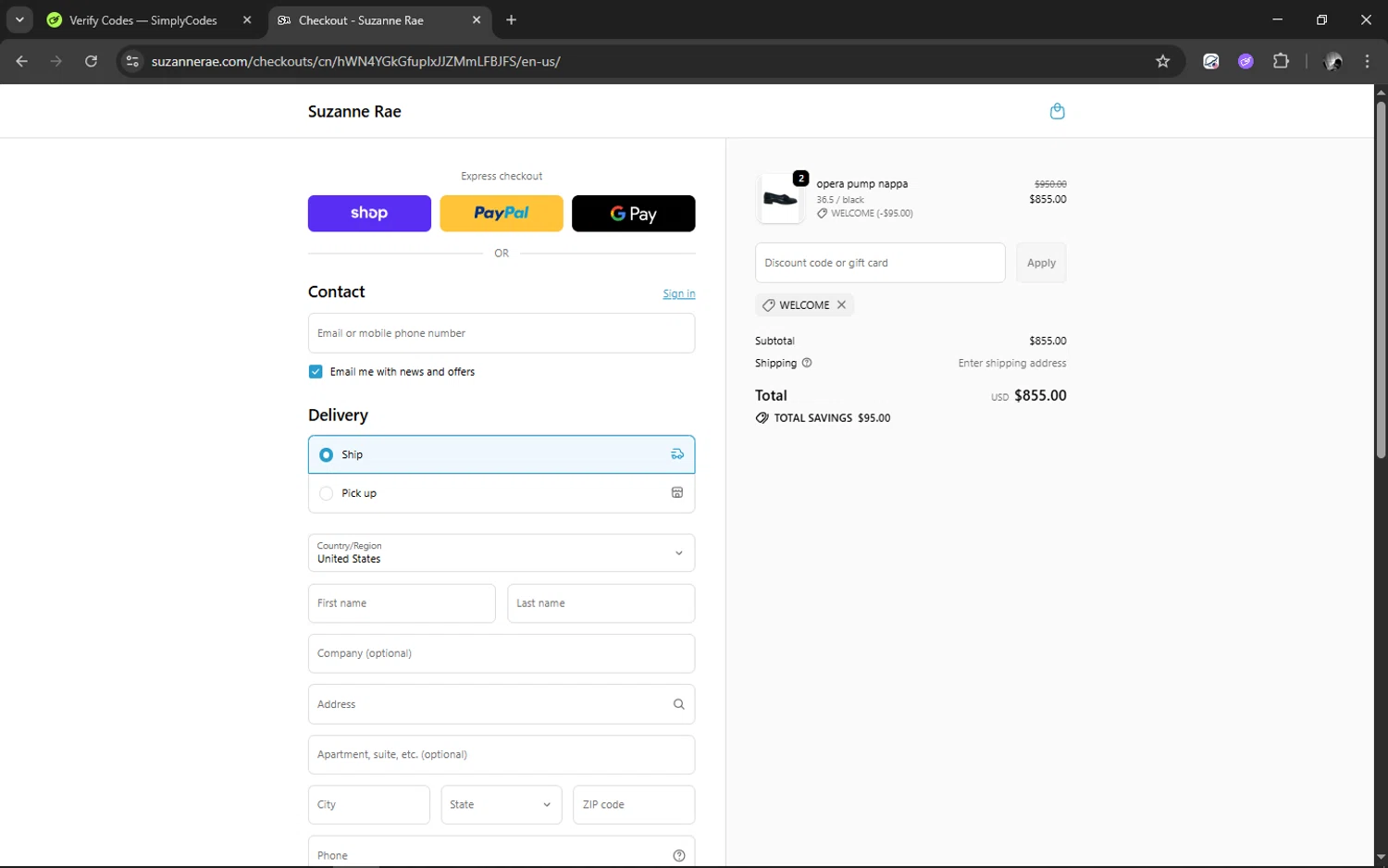Focus the Email or mobile phone number field

[502, 333]
